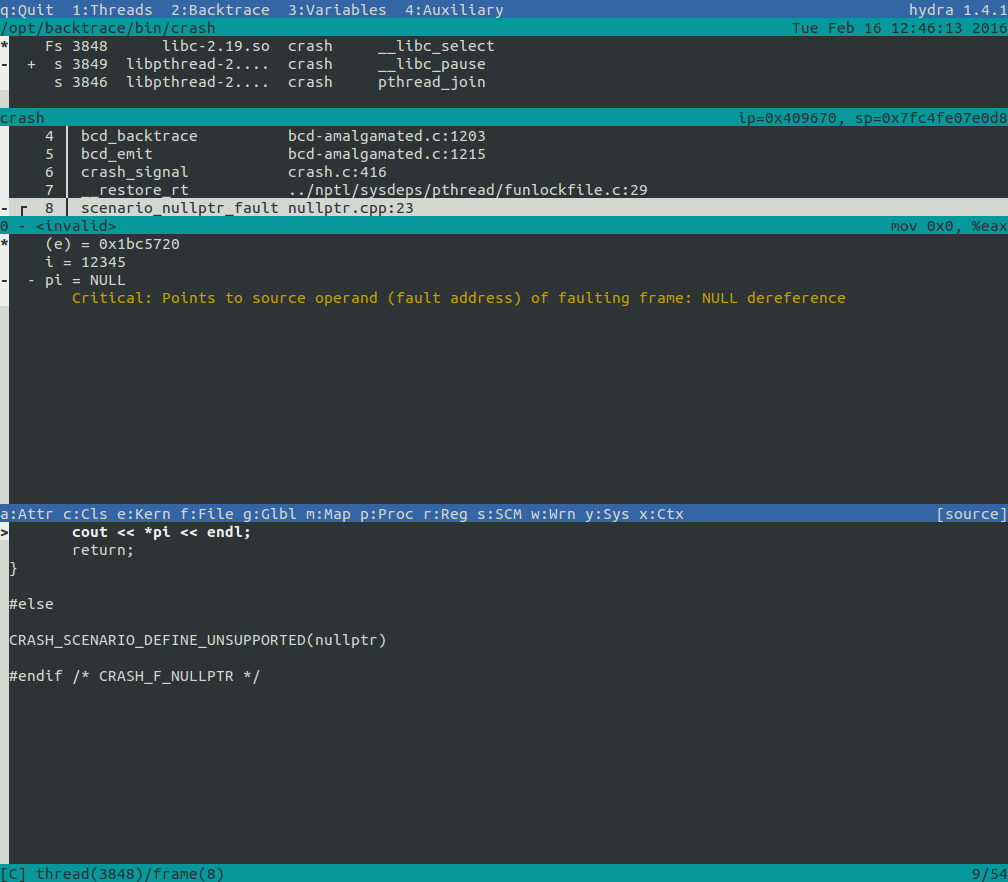Select the q:Quit menu item
Screen dimensions: 1008x882
tap(28, 10)
